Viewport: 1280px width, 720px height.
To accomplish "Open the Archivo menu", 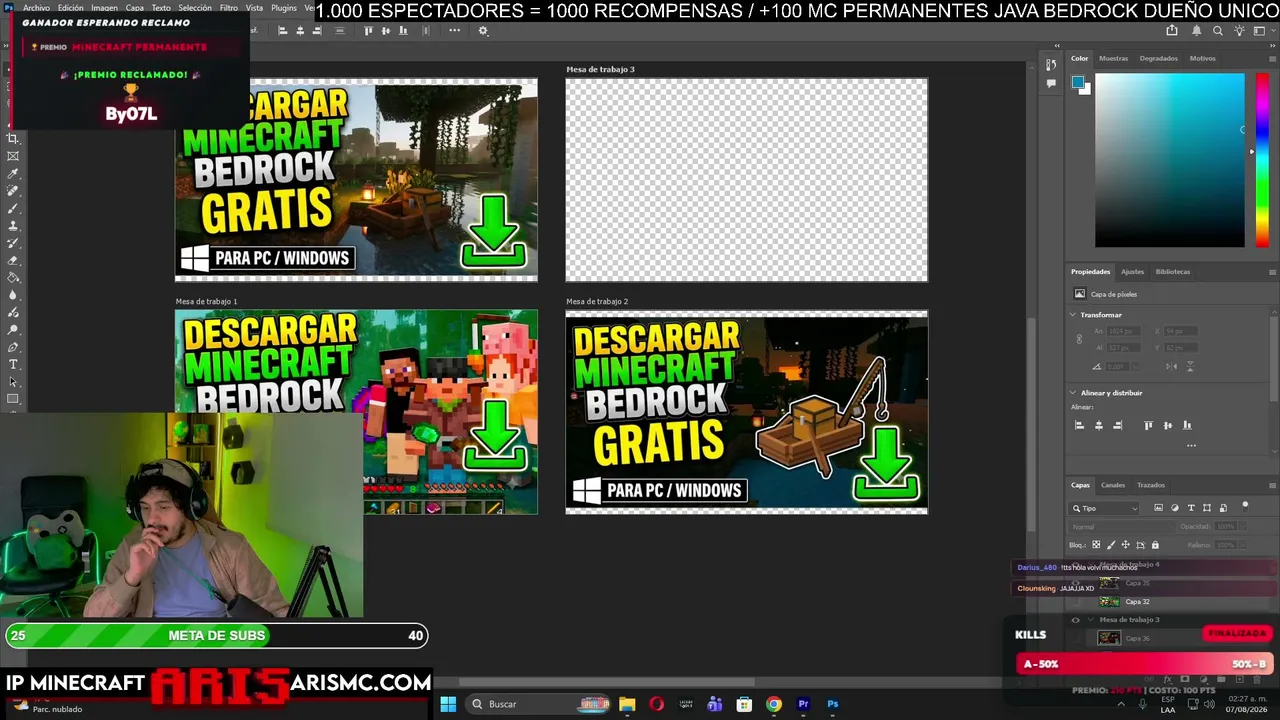I will coord(36,8).
